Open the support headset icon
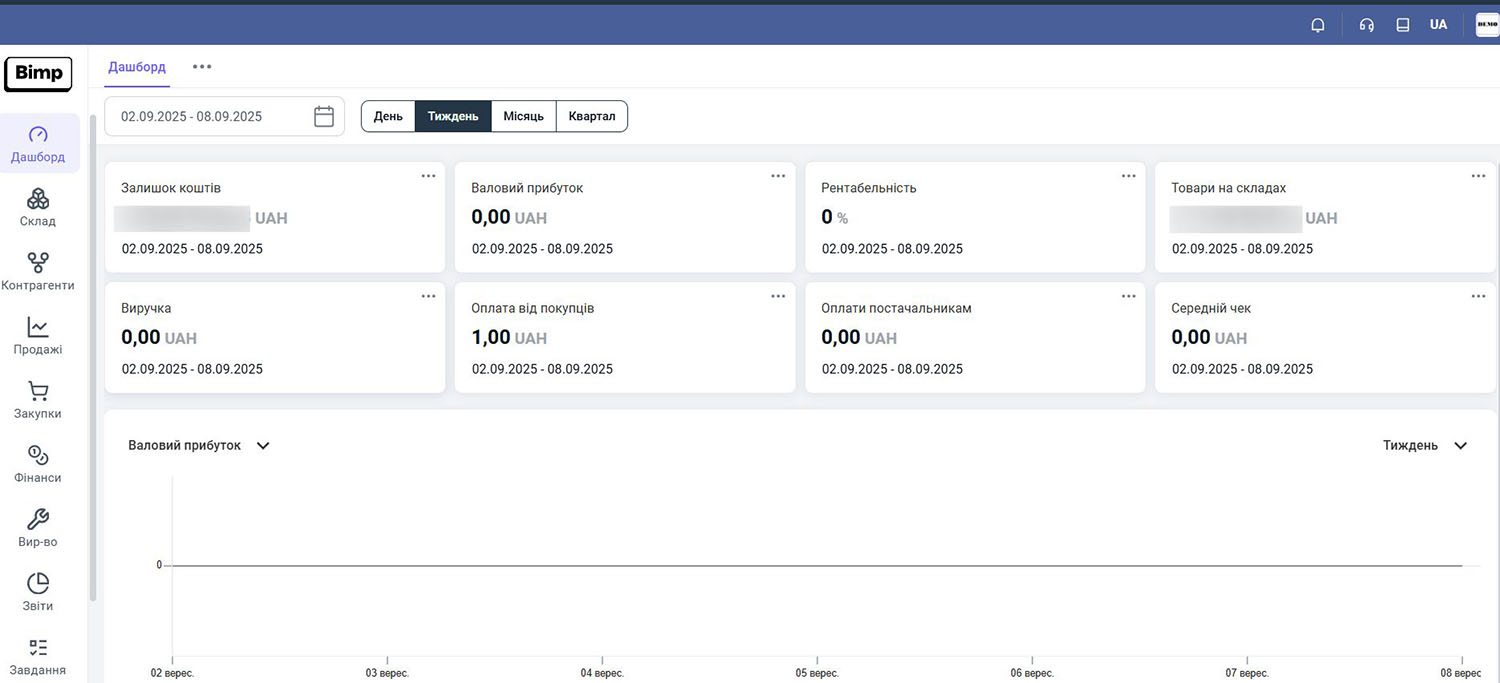Viewport: 1500px width, 683px height. [x=1367, y=25]
